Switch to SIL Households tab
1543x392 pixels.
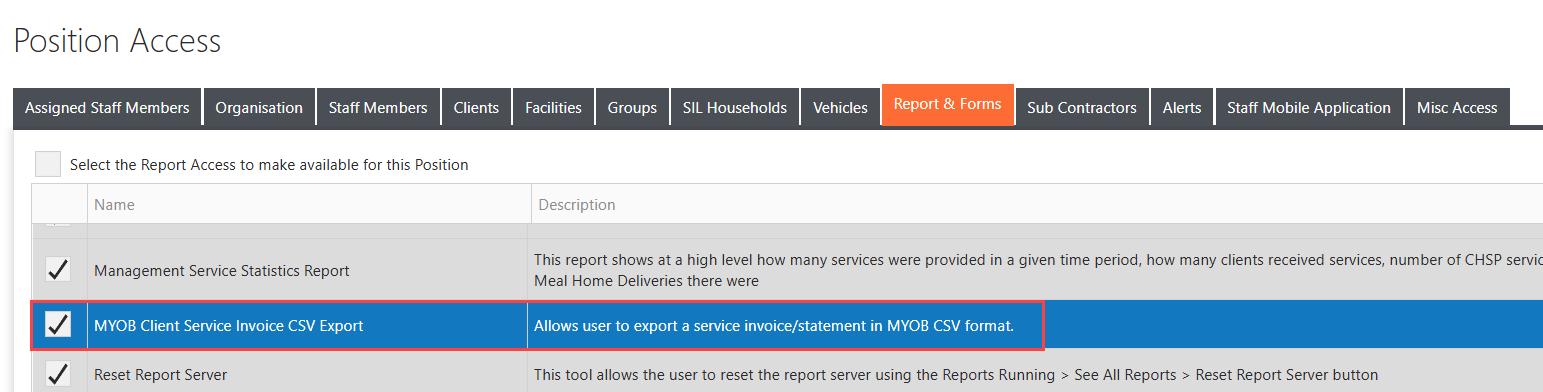pos(735,108)
